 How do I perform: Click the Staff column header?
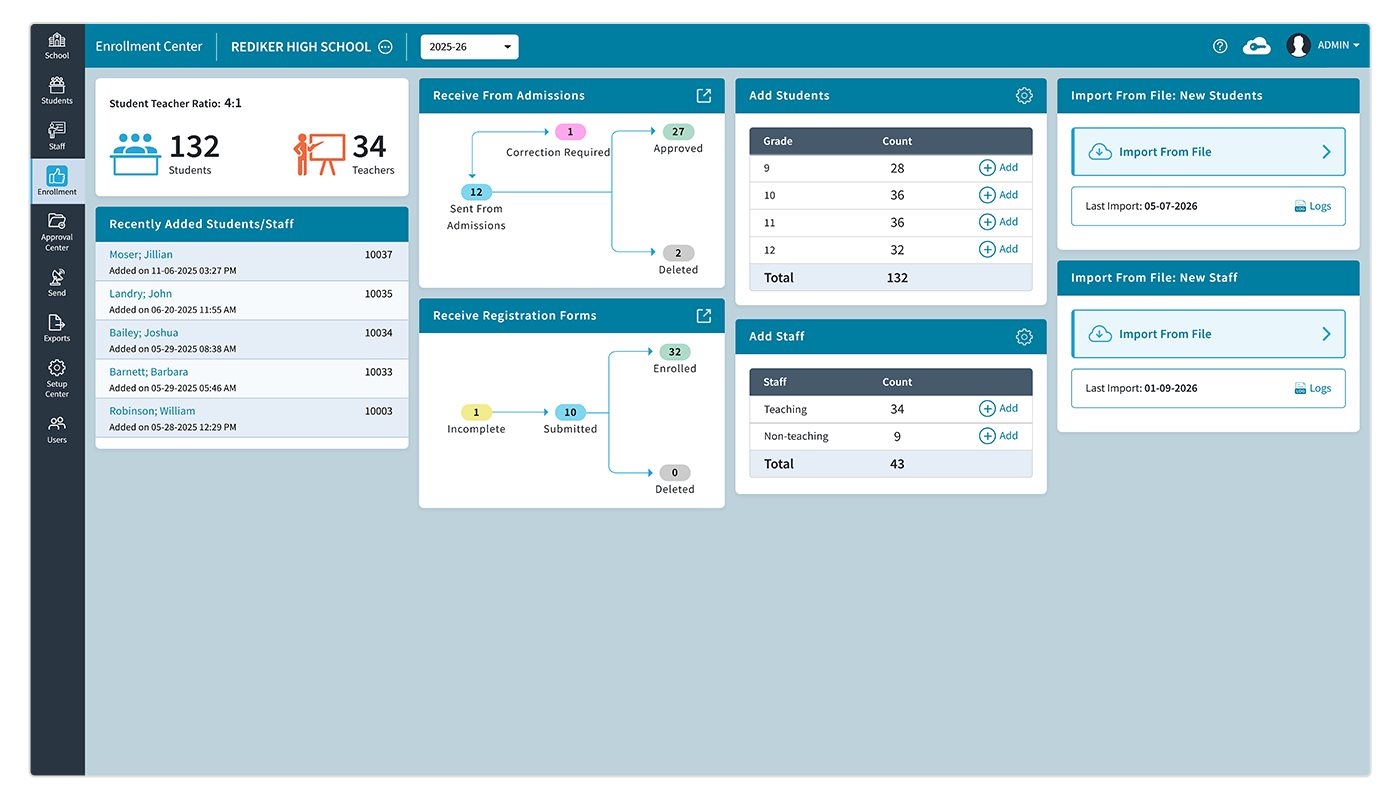tap(775, 382)
